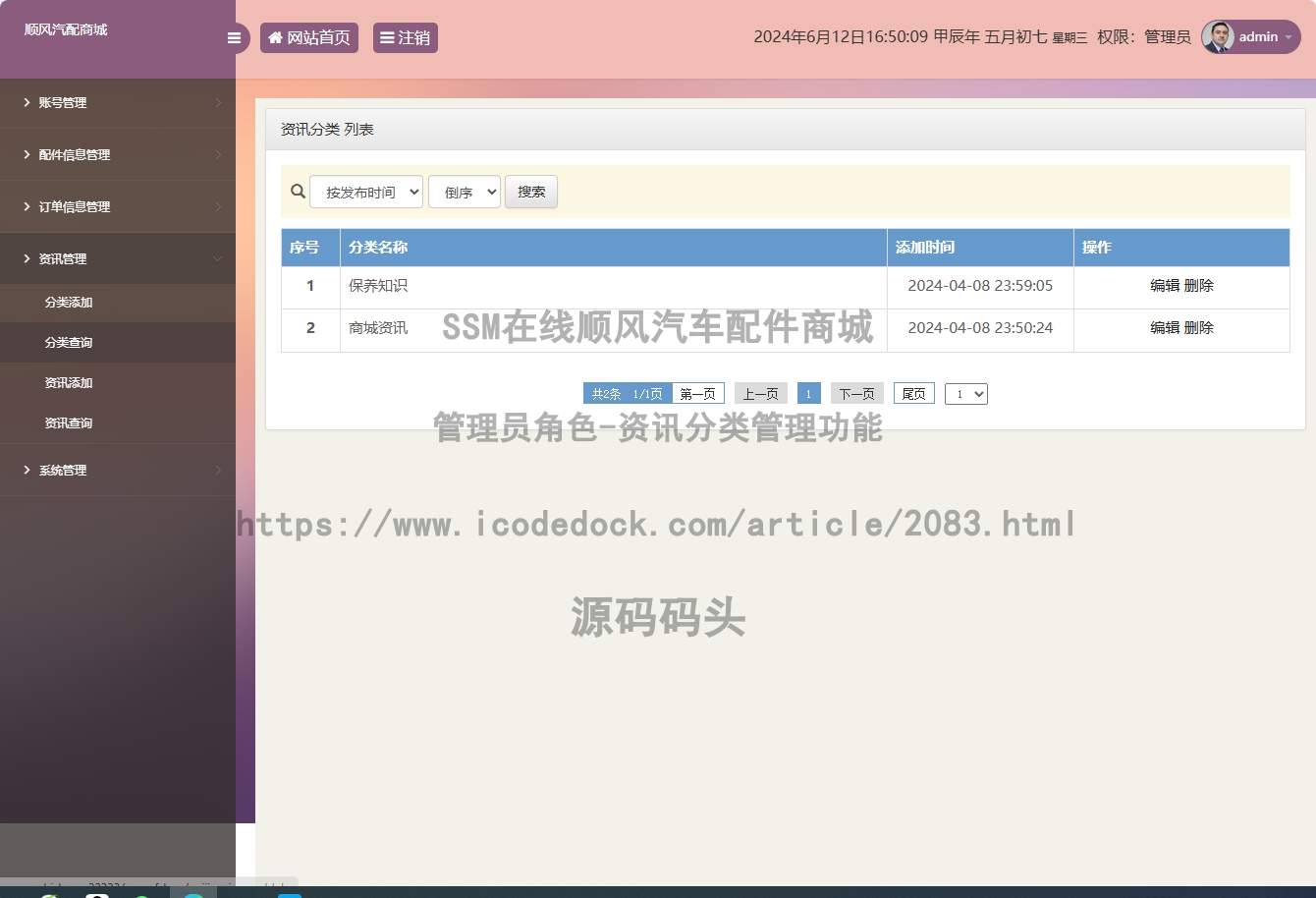Expand the 订单信息管理 sidebar menu
1316x898 pixels.
click(x=118, y=206)
